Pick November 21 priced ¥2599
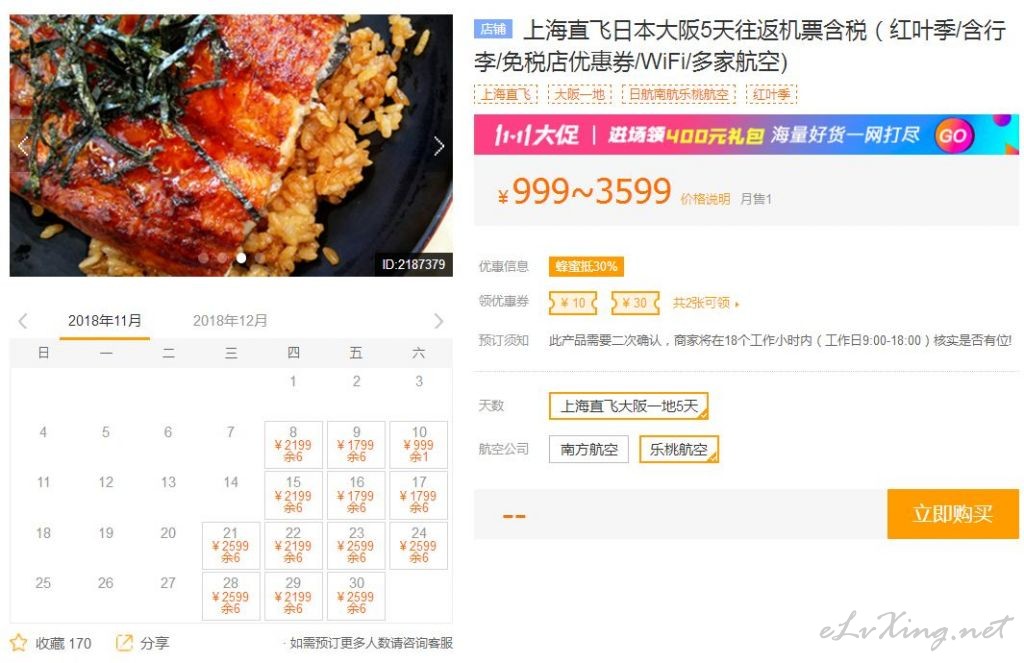1024x663 pixels. [x=231, y=545]
